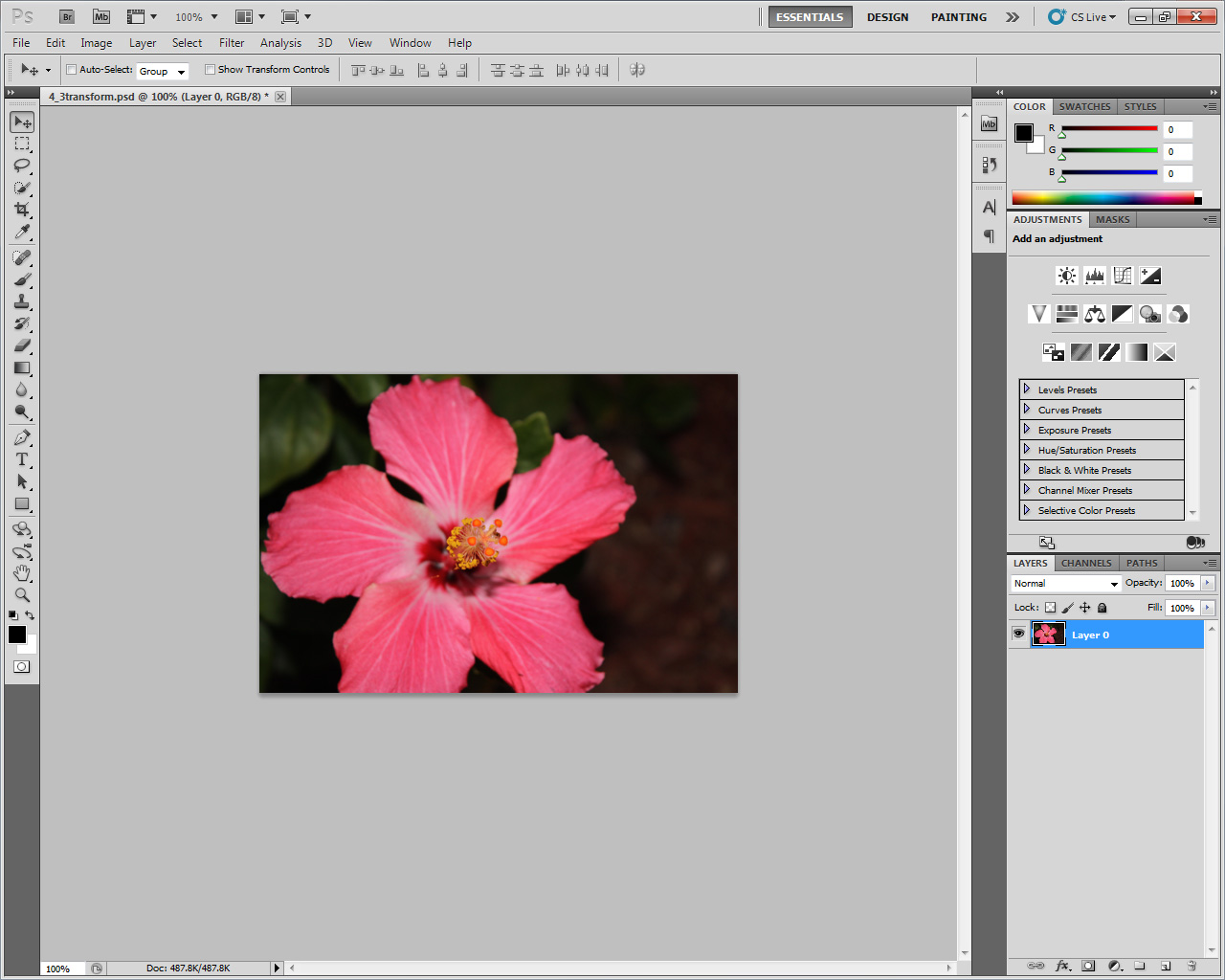The image size is (1225, 980).
Task: Expand Black & White Presets
Action: (1027, 470)
